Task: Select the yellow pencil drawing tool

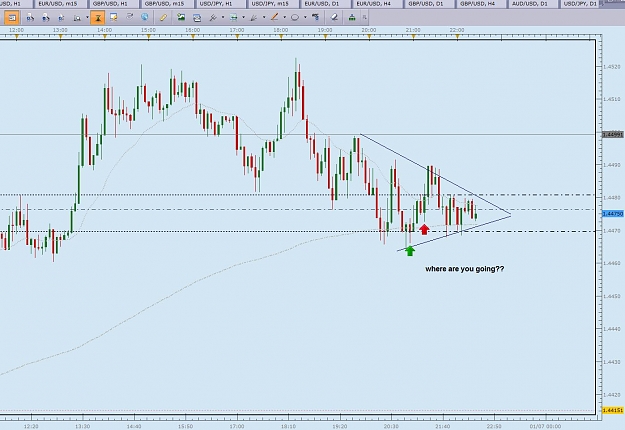Action: point(163,18)
